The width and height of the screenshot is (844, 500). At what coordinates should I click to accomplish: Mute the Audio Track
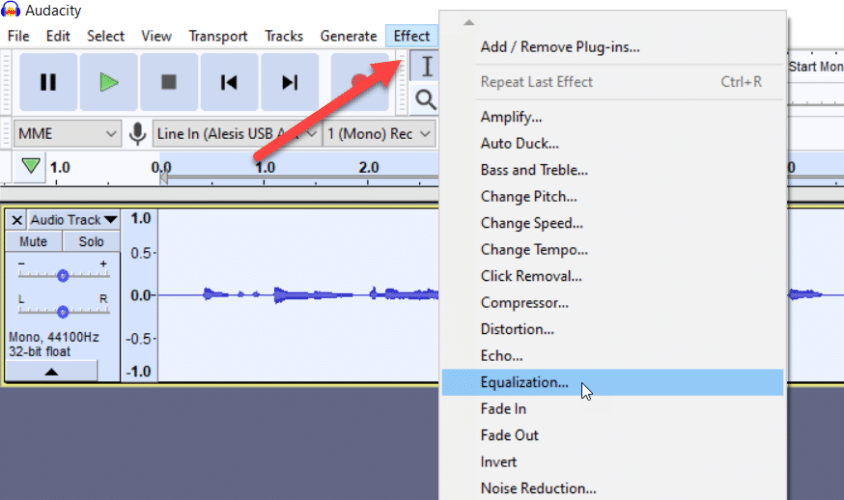click(x=33, y=242)
